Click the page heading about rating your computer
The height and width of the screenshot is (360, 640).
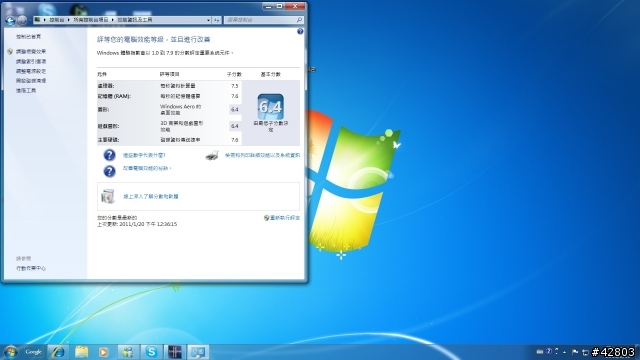click(153, 40)
